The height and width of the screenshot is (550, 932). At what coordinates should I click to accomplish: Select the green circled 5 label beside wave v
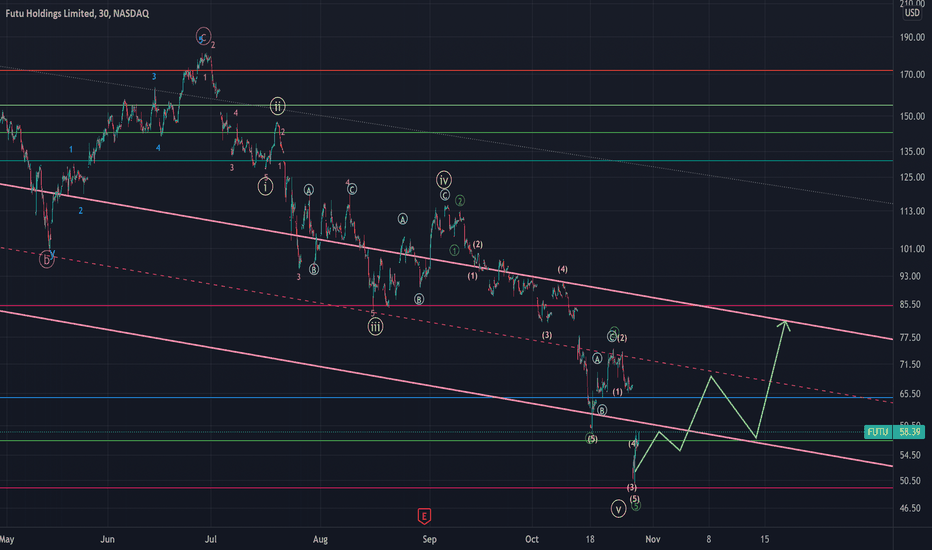[636, 506]
